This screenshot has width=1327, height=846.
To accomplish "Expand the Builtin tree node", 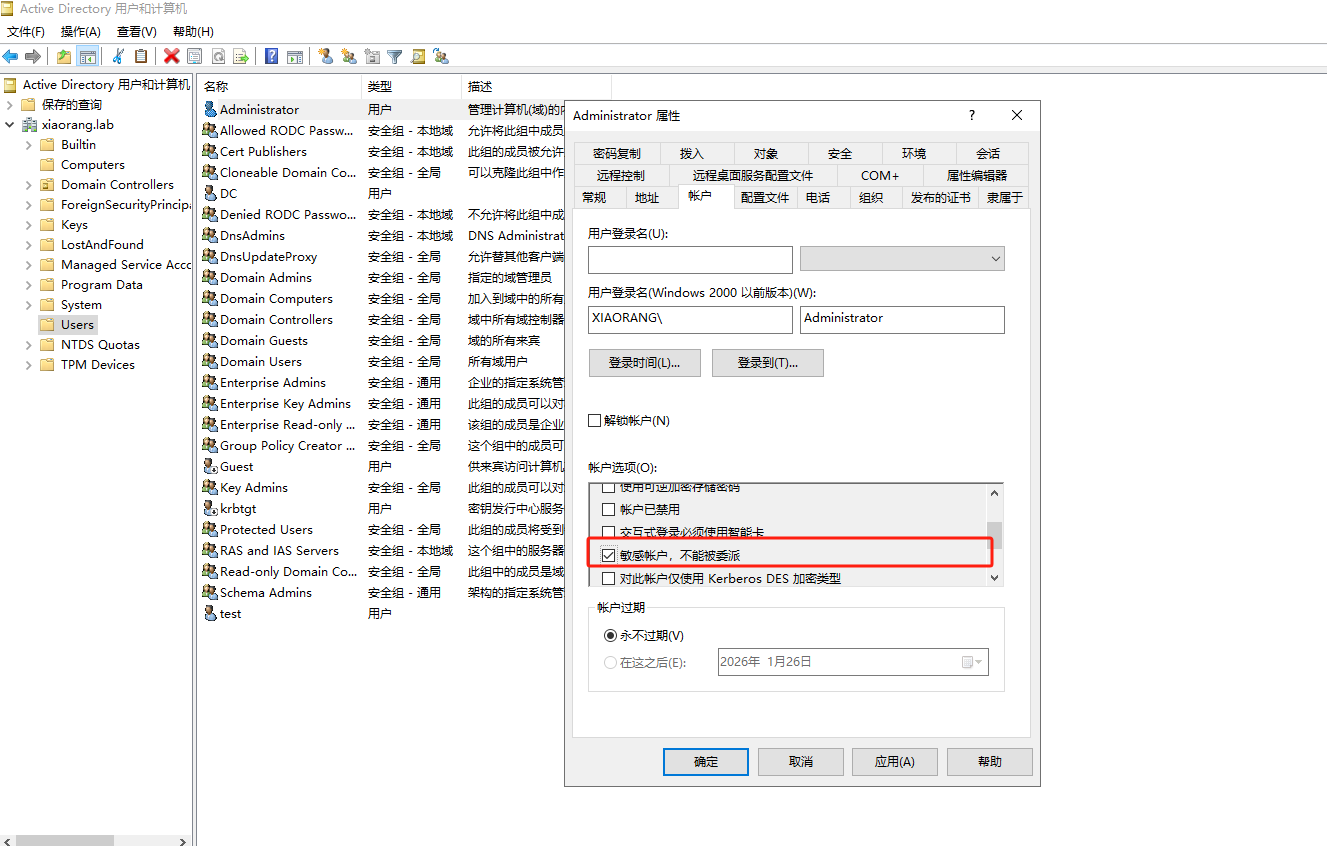I will 29,145.
